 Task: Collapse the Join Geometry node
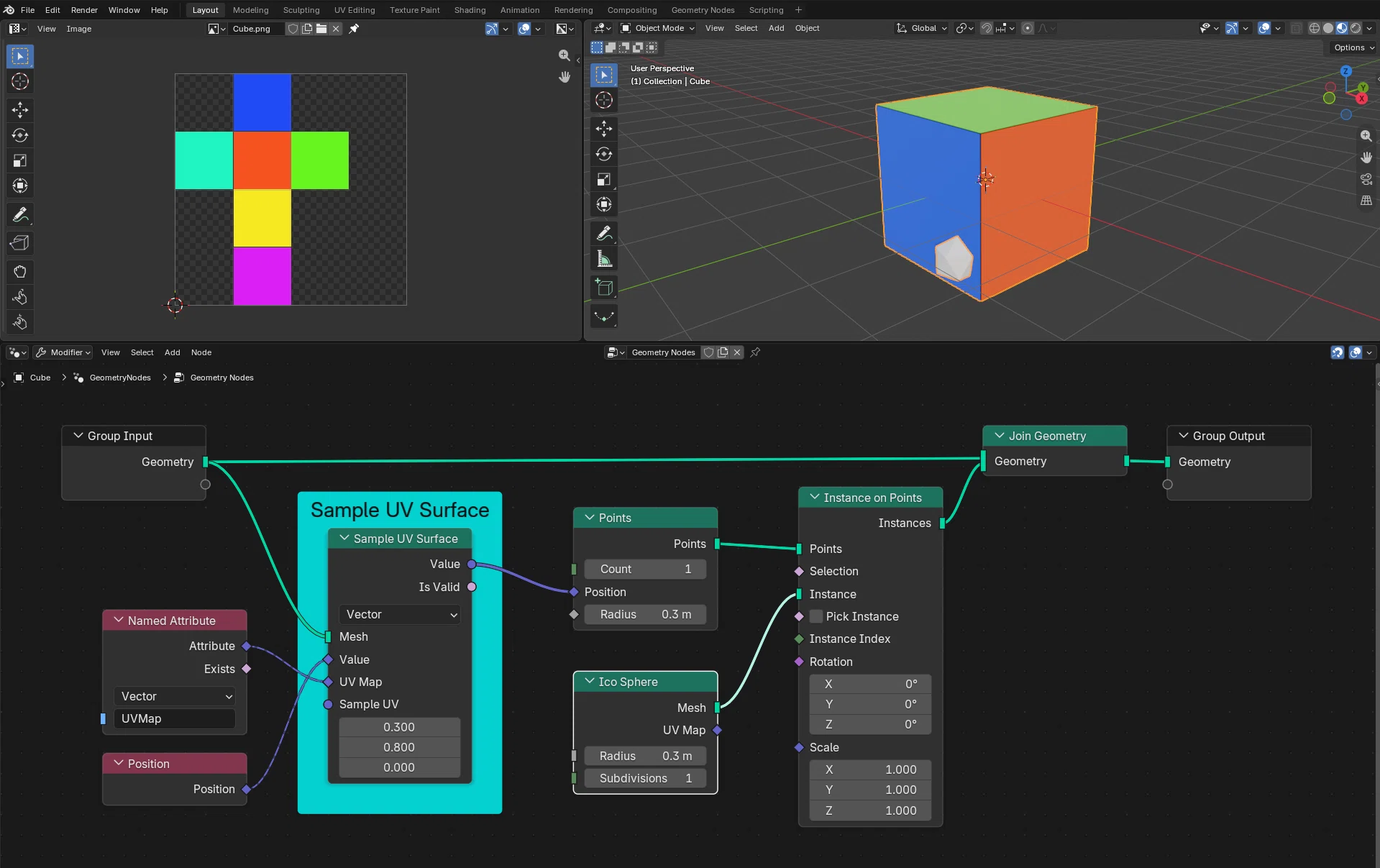pos(1000,435)
